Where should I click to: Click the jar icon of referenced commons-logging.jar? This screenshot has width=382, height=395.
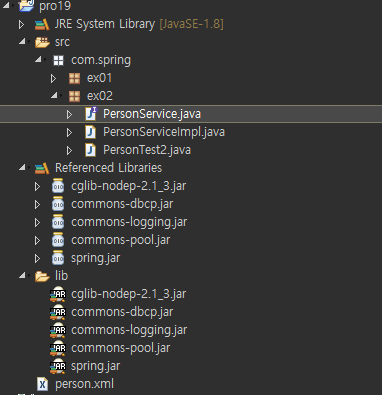[58, 222]
